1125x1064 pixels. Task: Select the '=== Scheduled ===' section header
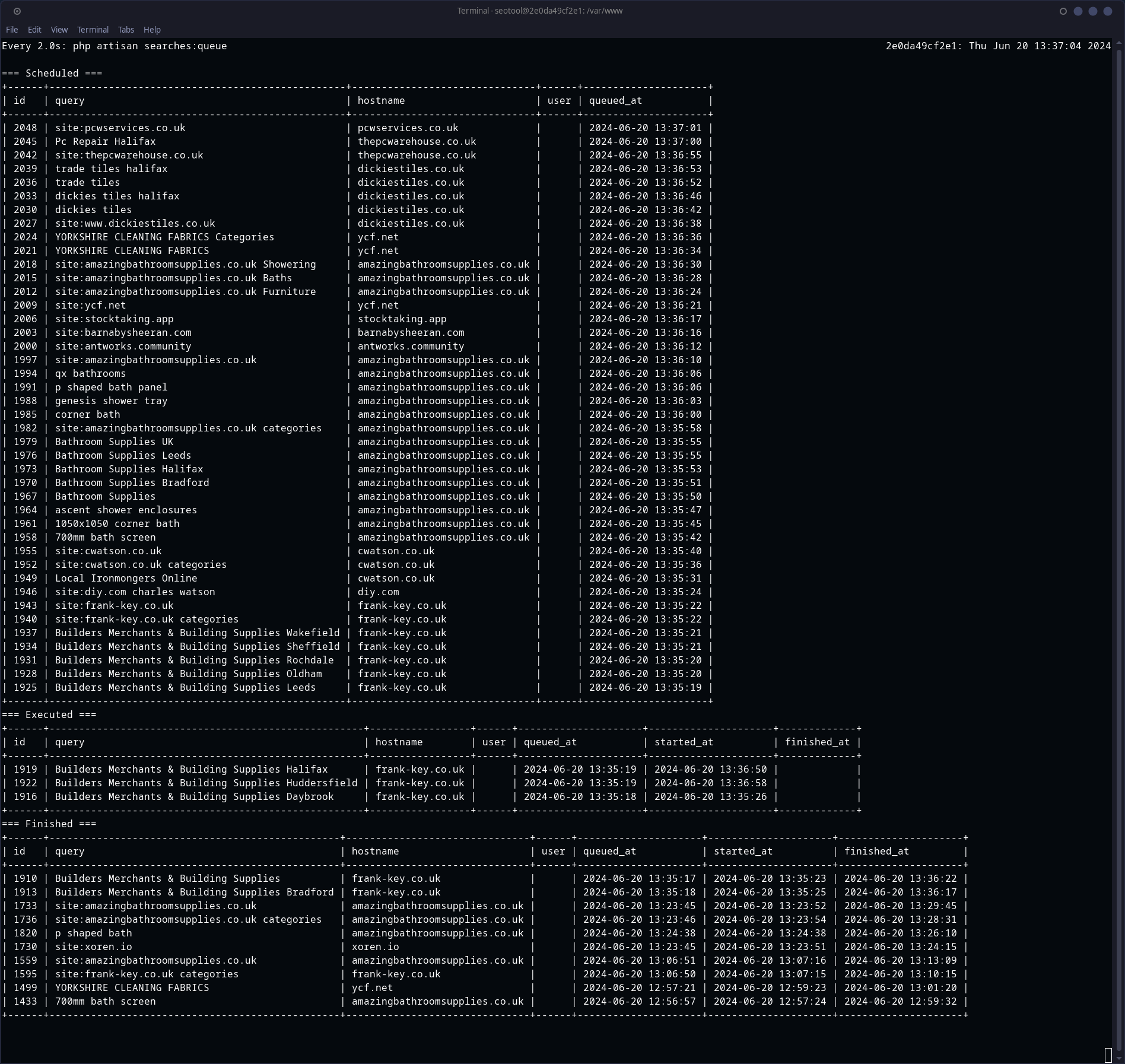tap(51, 73)
